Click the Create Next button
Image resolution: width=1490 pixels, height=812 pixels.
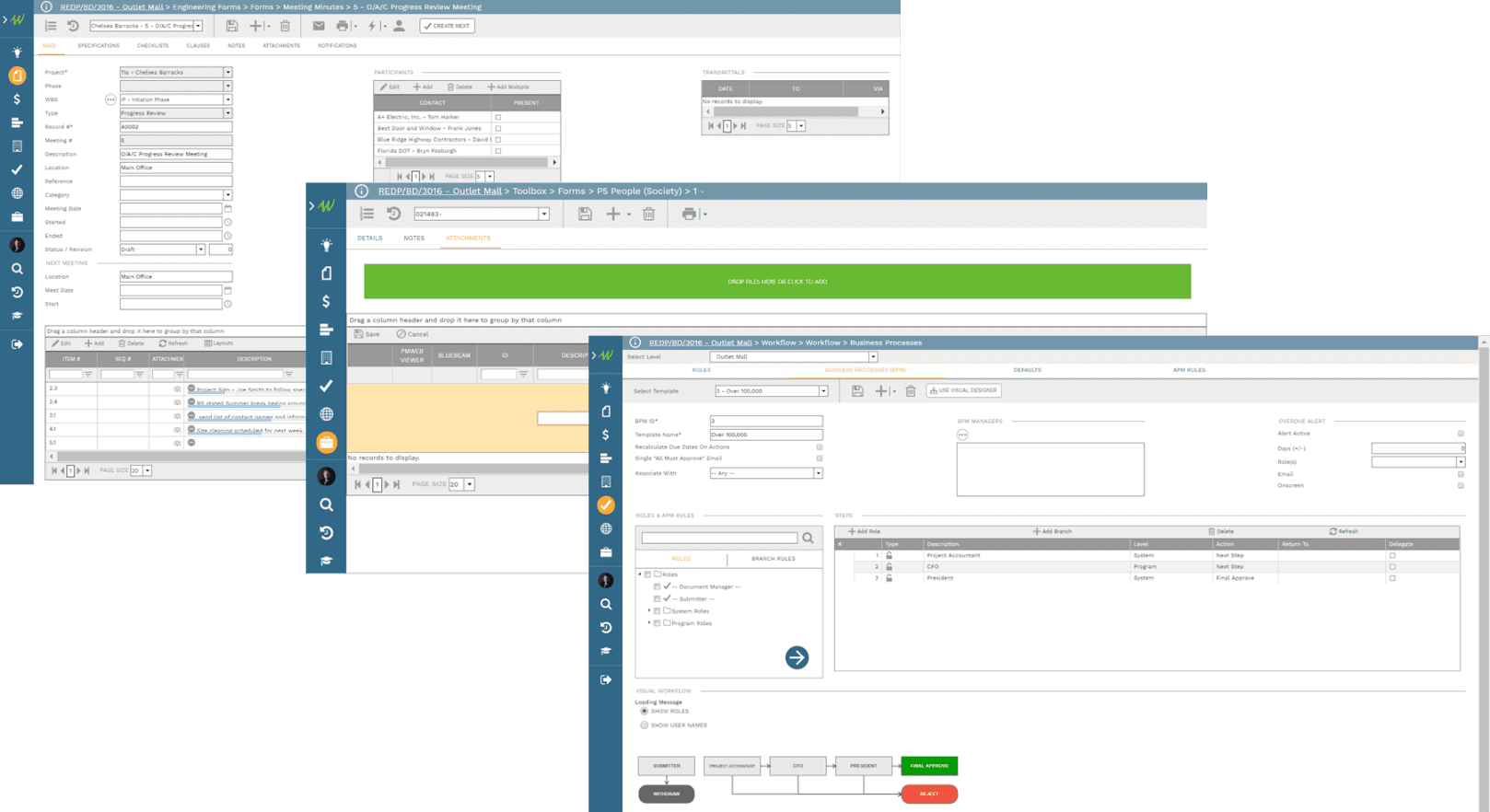point(447,26)
